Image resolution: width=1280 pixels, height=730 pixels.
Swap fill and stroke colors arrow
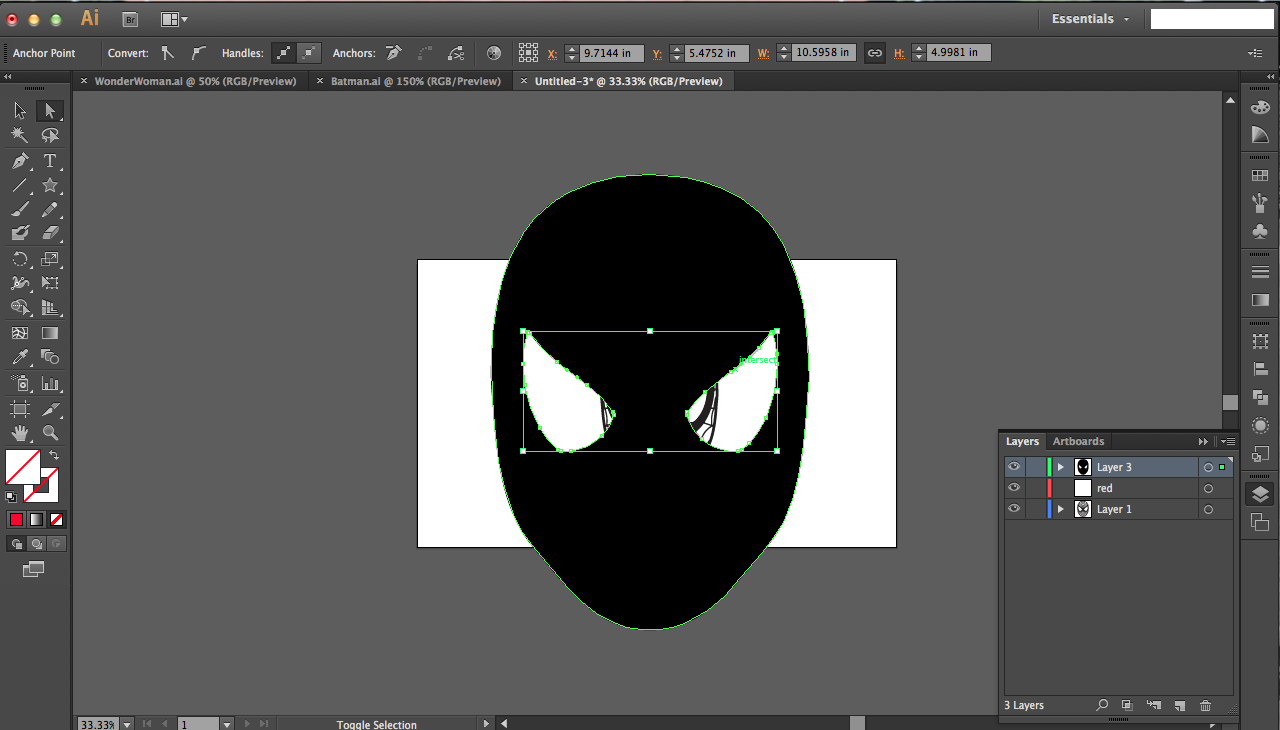pyautogui.click(x=54, y=455)
